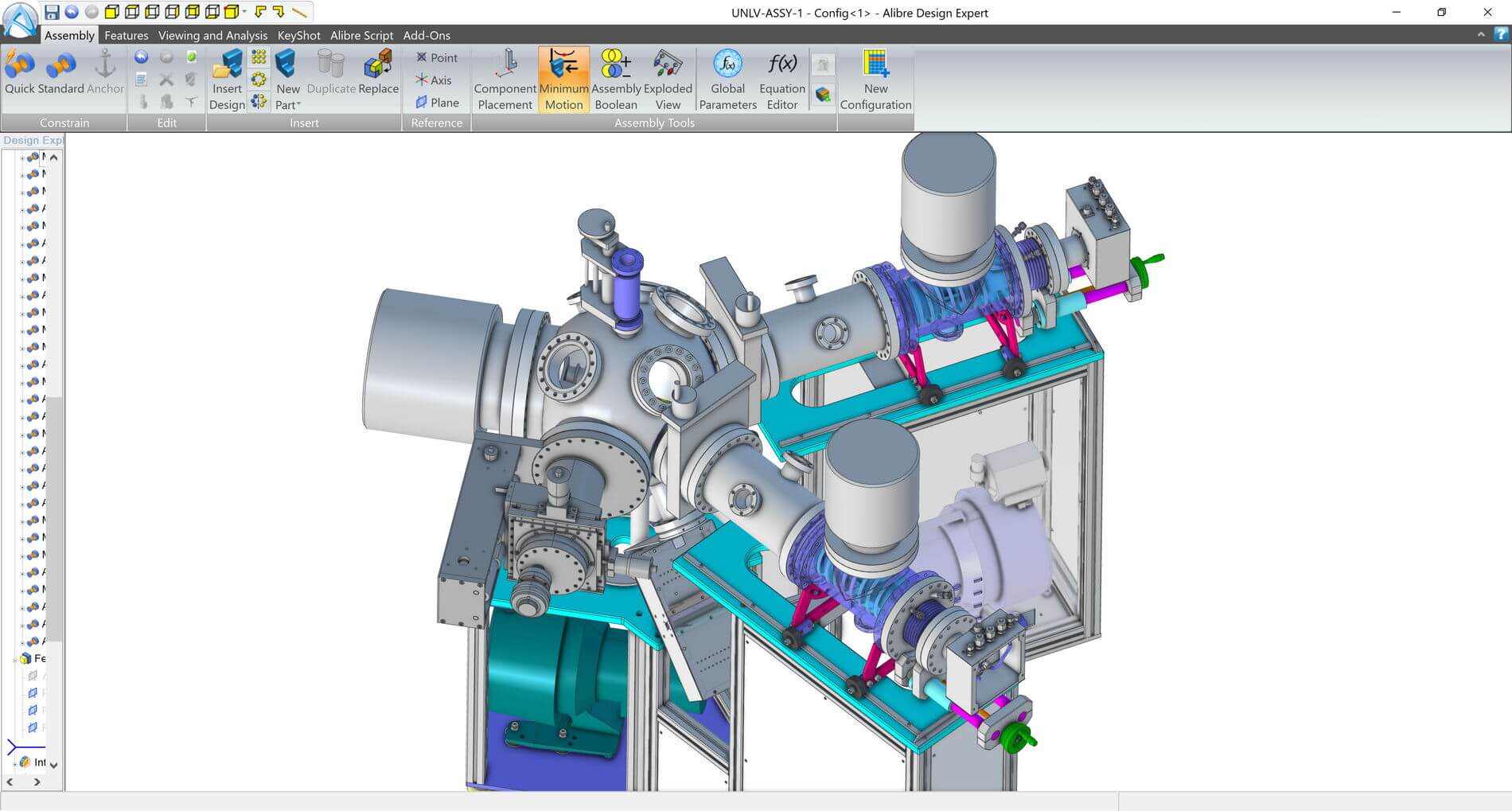Insert a reference Point
Screen dimensions: 1512x811
436,57
